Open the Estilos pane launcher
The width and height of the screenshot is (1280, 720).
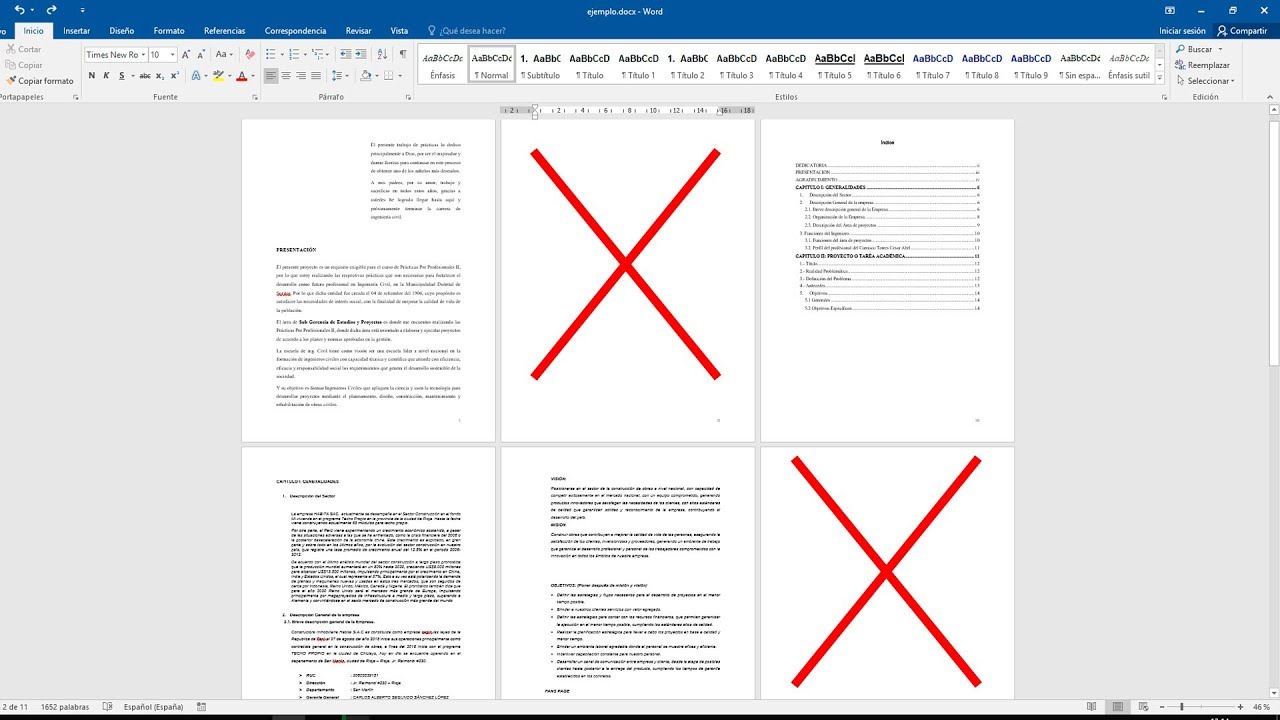[x=1165, y=97]
